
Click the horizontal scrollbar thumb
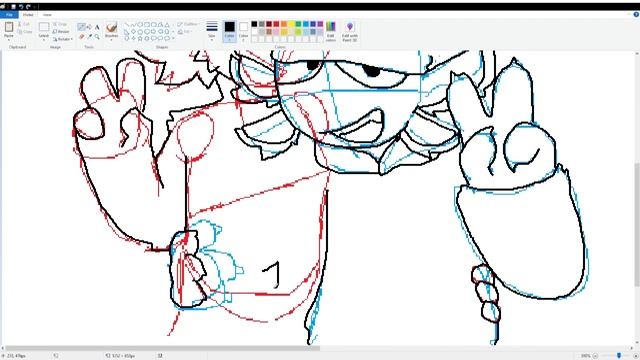[163, 349]
